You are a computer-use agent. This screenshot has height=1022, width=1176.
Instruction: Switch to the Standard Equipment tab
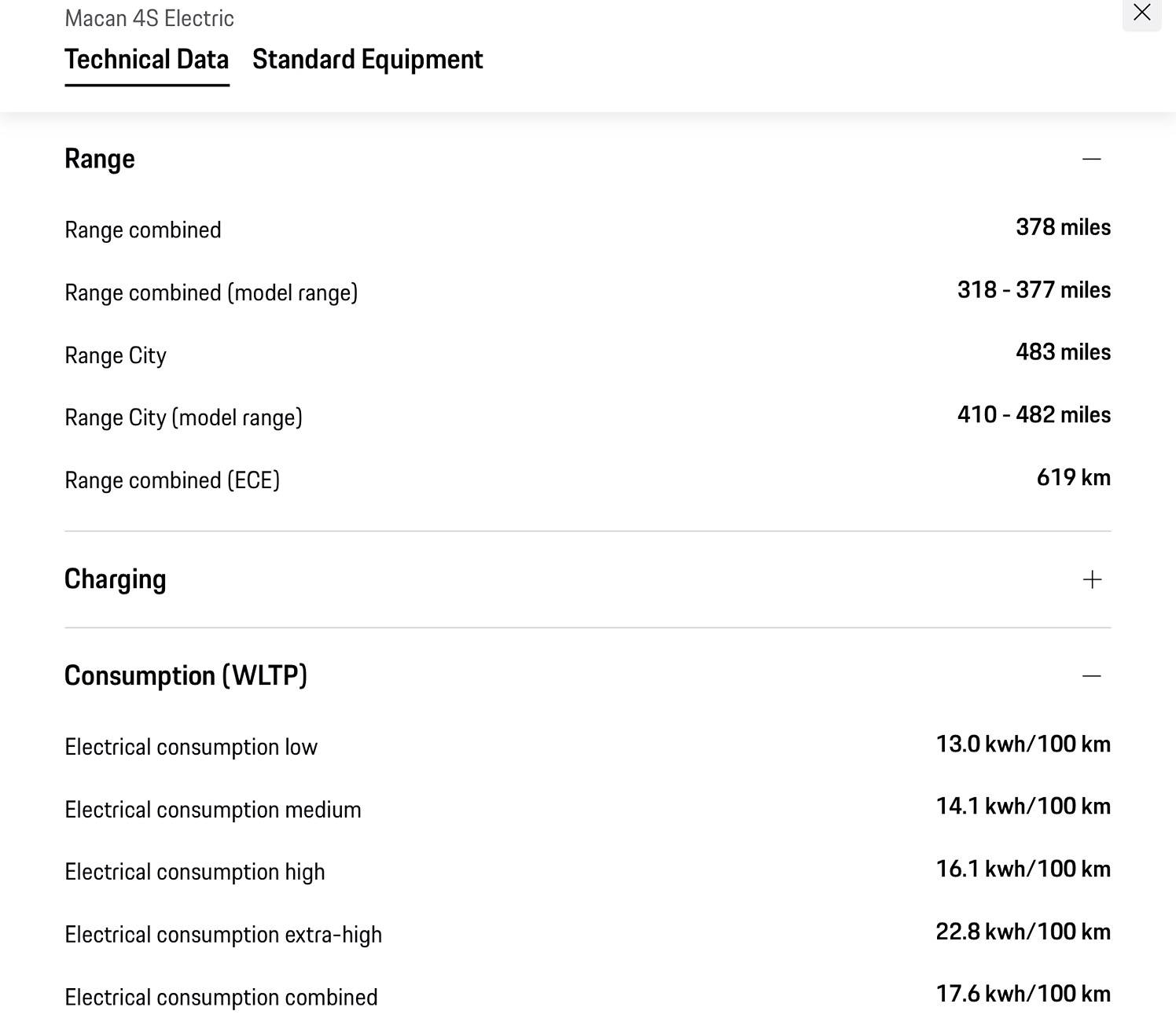pos(367,60)
